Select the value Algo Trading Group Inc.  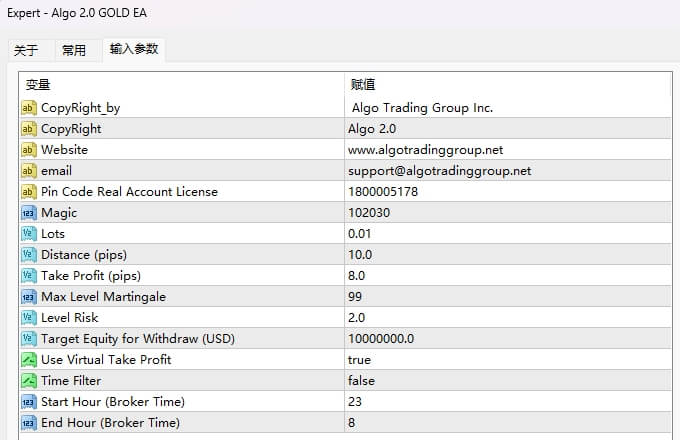422,108
